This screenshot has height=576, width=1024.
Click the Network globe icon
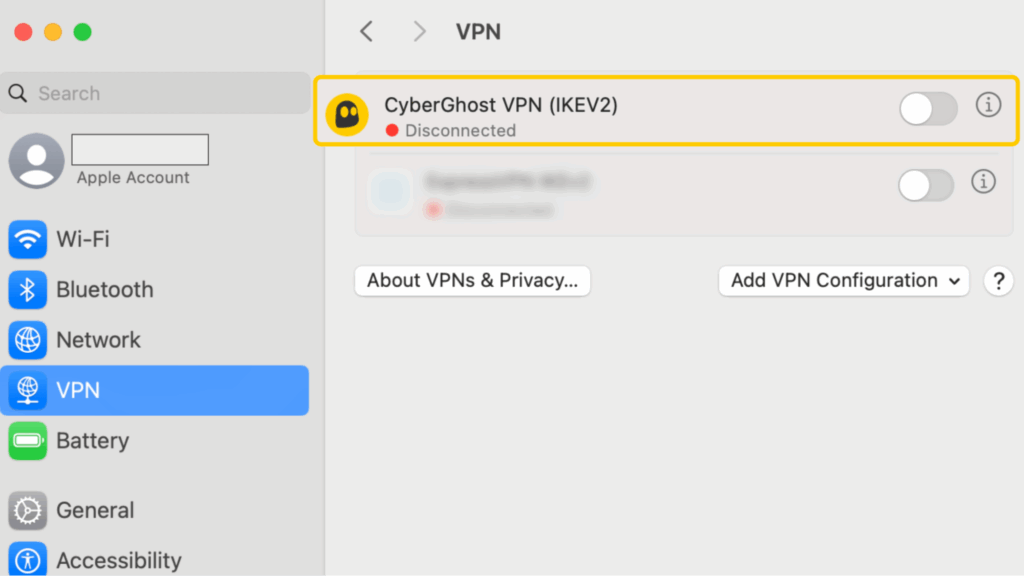28,340
